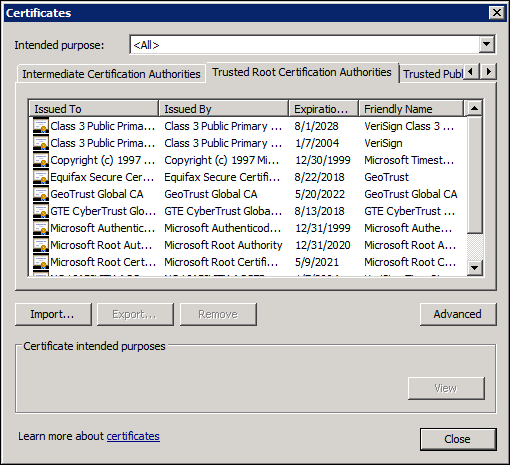Open the Trusted Publishers tab
The height and width of the screenshot is (465, 510).
tap(432, 74)
